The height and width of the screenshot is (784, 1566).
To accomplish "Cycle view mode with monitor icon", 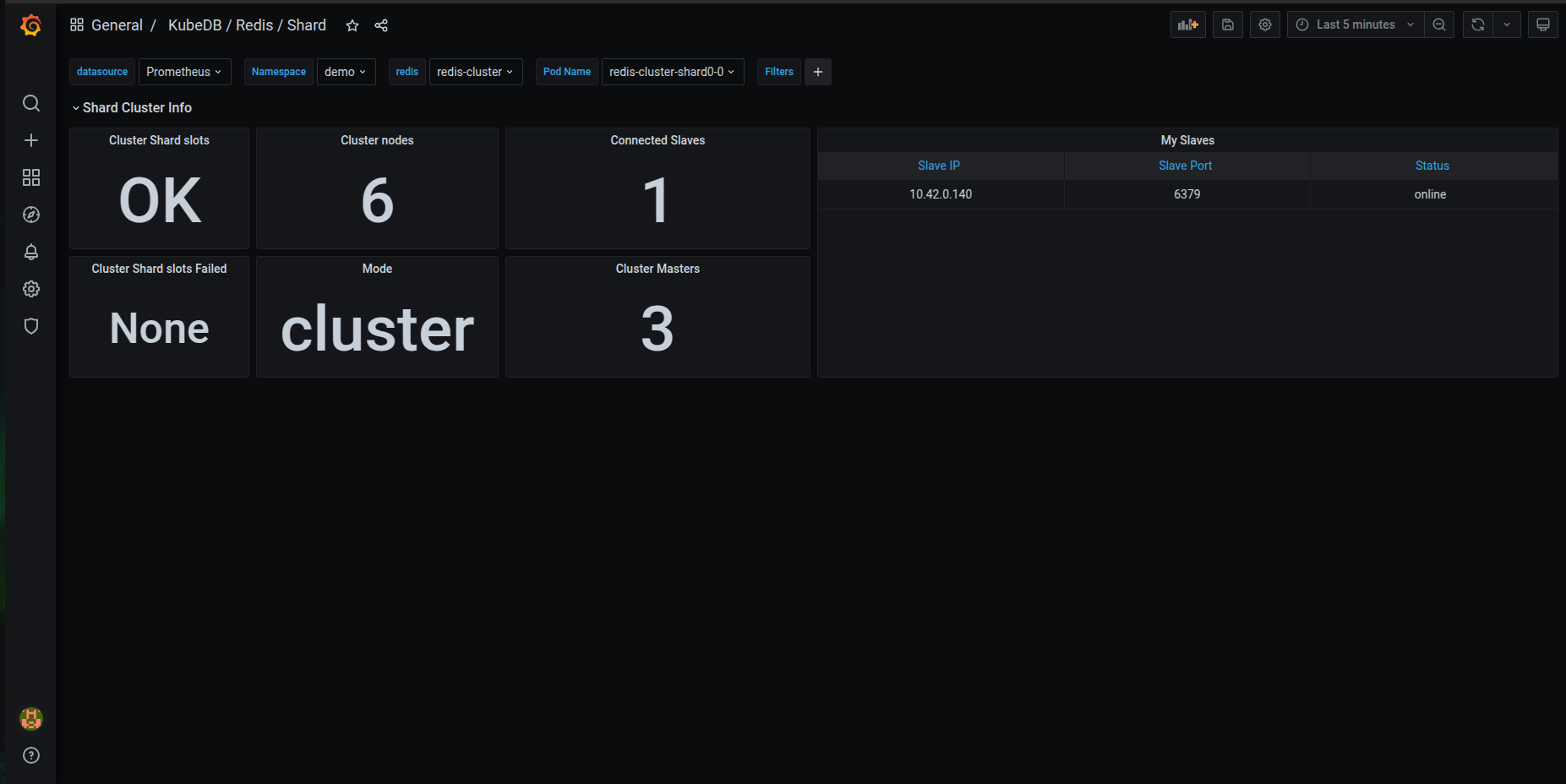I will (1543, 24).
